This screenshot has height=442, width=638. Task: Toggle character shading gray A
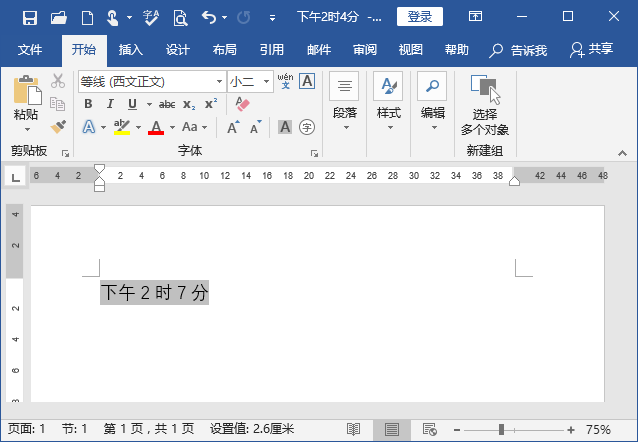(x=285, y=127)
